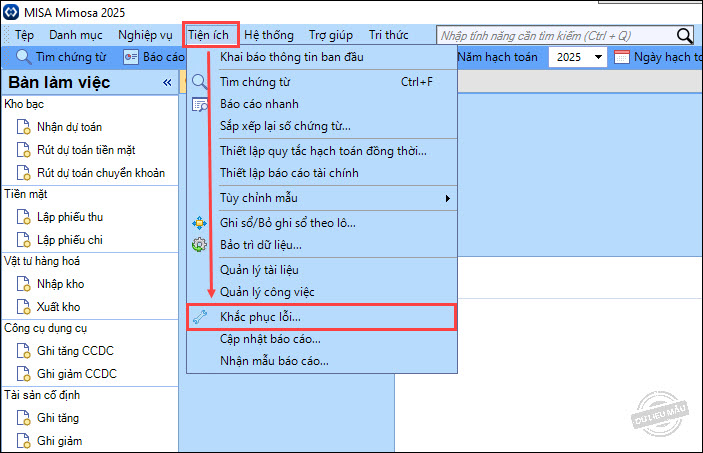Click the Ngày hạch toán calendar icon
The image size is (703, 453).
click(622, 57)
